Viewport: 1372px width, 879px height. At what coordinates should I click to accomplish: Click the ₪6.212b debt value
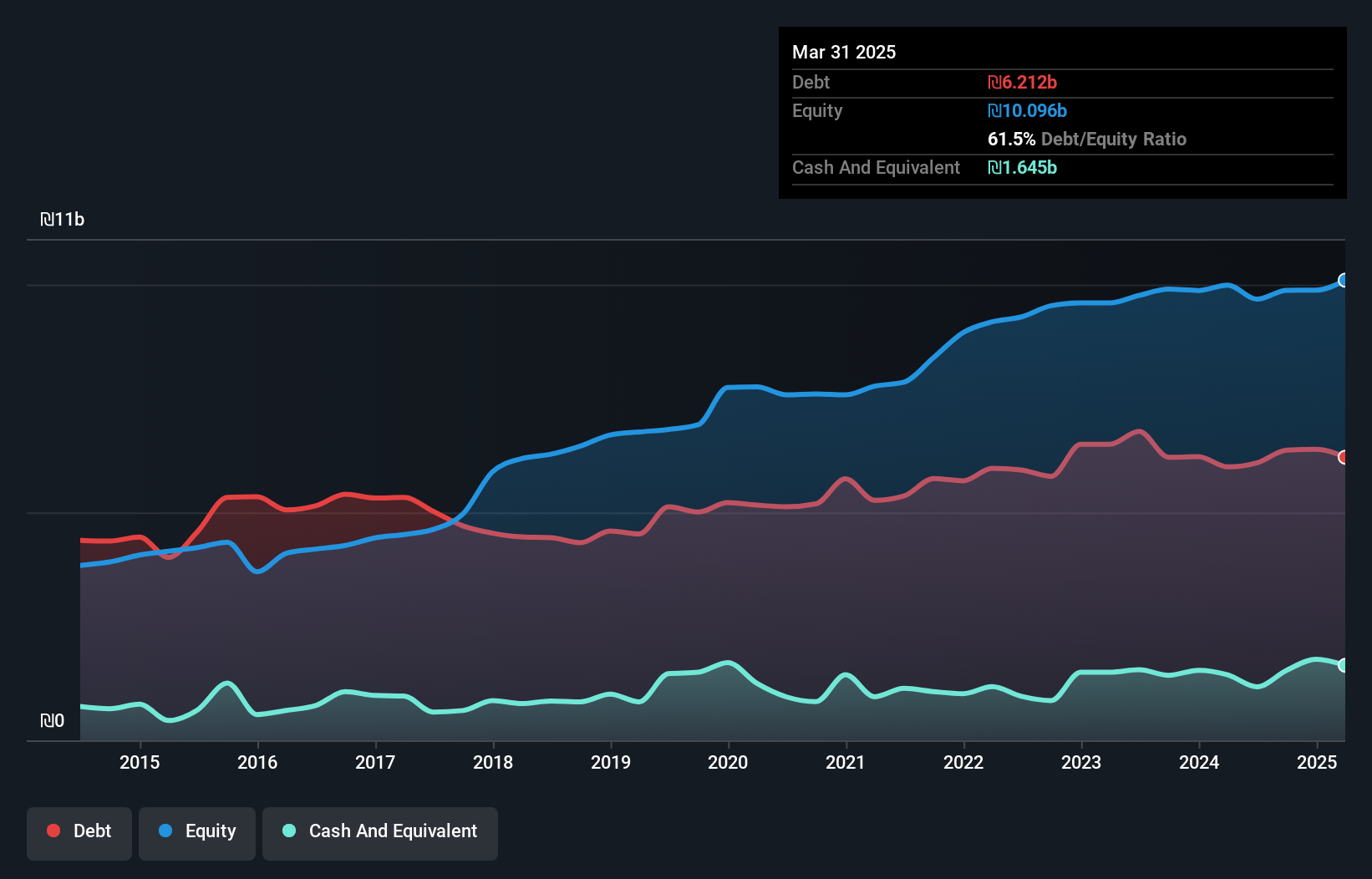coord(1022,82)
